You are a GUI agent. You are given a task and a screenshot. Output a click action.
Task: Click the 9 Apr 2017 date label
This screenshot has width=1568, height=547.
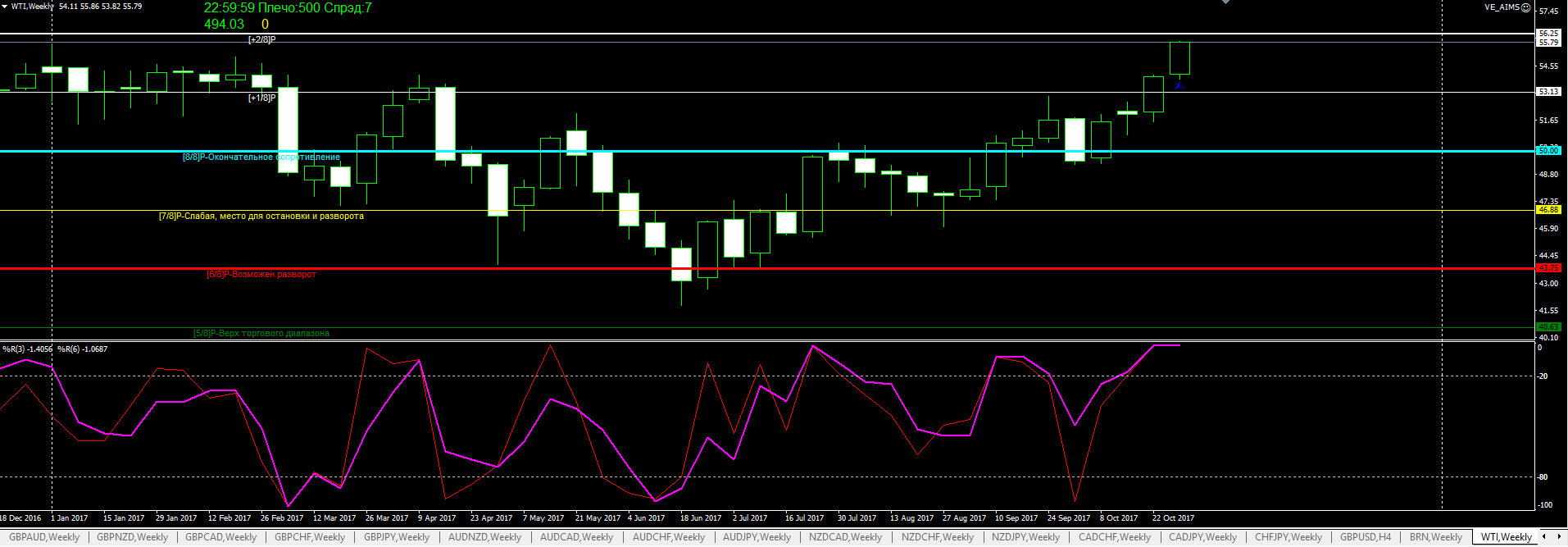tap(437, 518)
